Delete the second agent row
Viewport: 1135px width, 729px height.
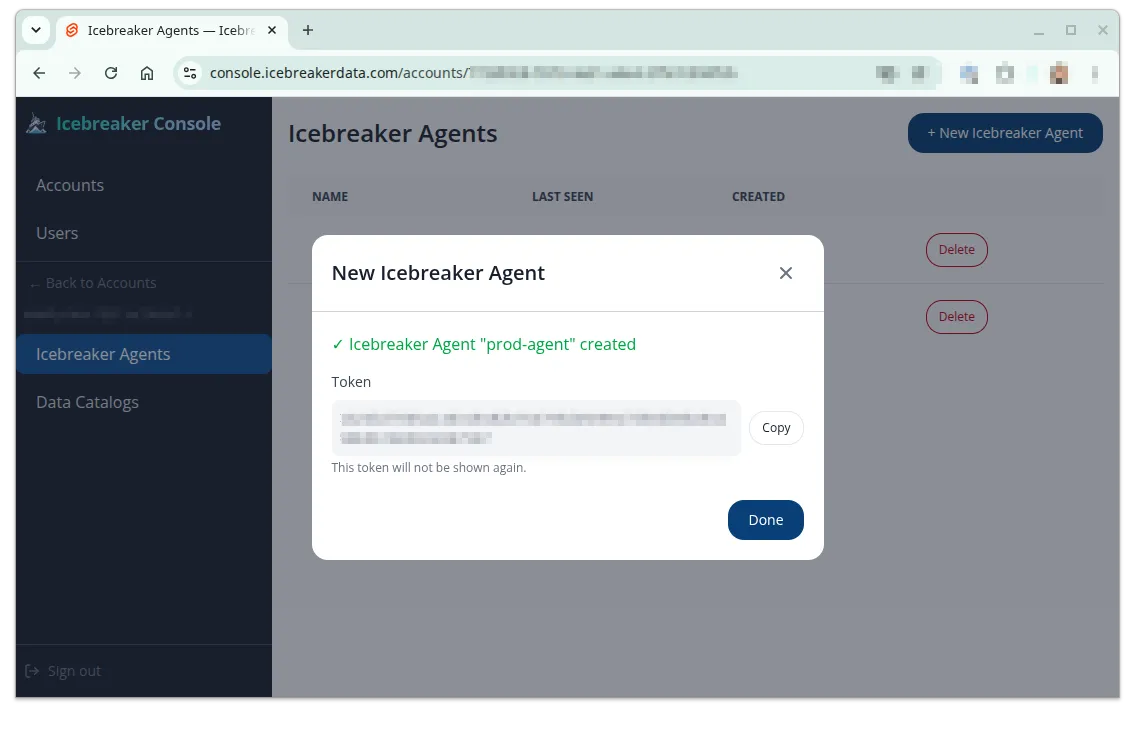click(x=956, y=317)
